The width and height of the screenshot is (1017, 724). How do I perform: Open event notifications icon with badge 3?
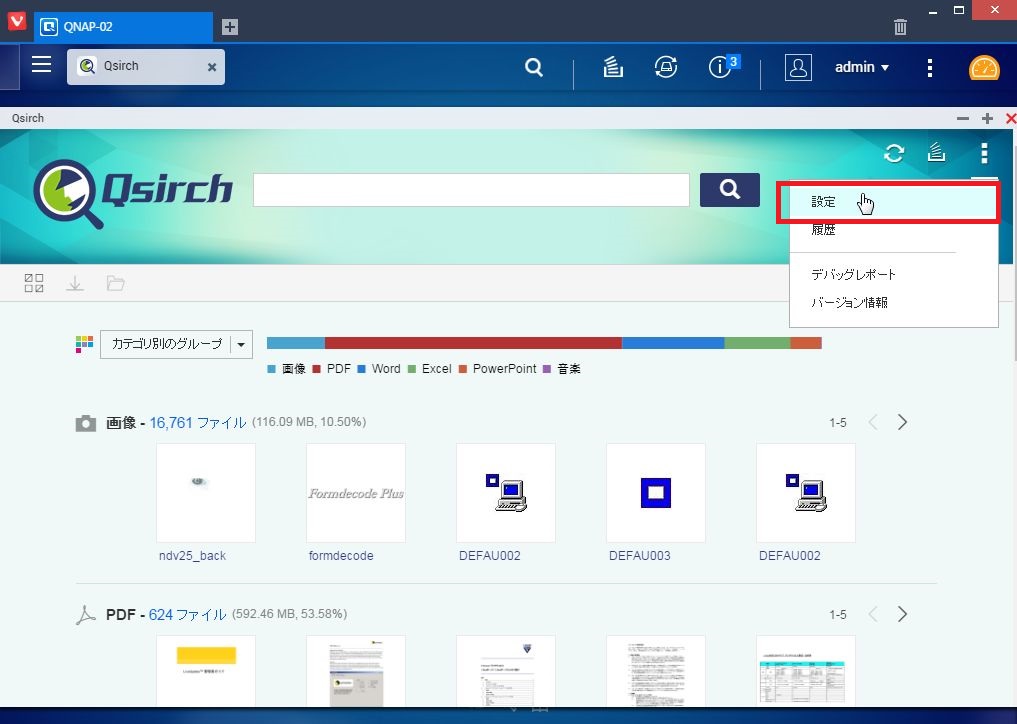click(722, 66)
